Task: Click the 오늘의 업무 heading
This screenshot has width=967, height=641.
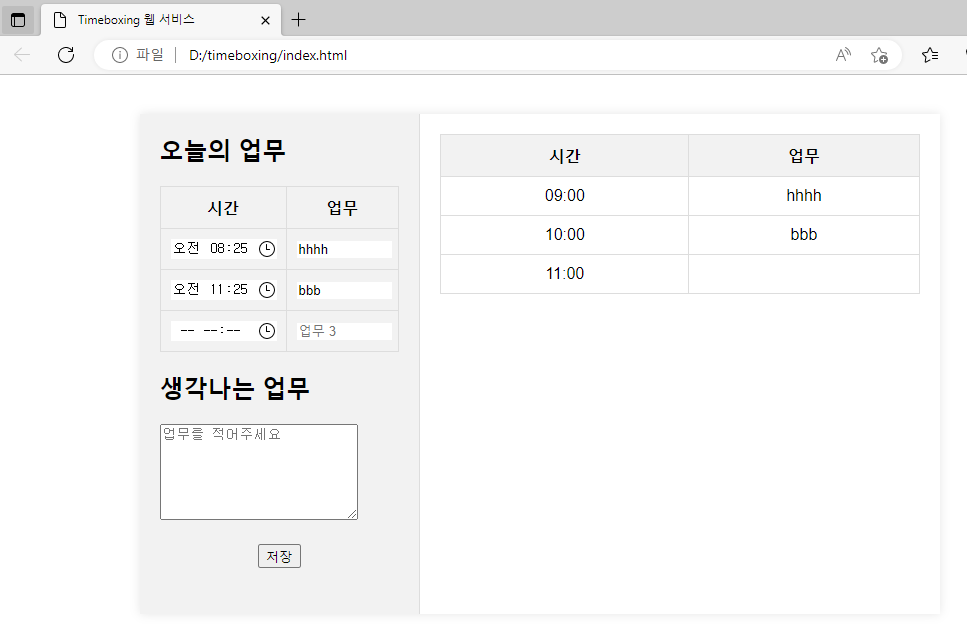Action: click(x=223, y=151)
